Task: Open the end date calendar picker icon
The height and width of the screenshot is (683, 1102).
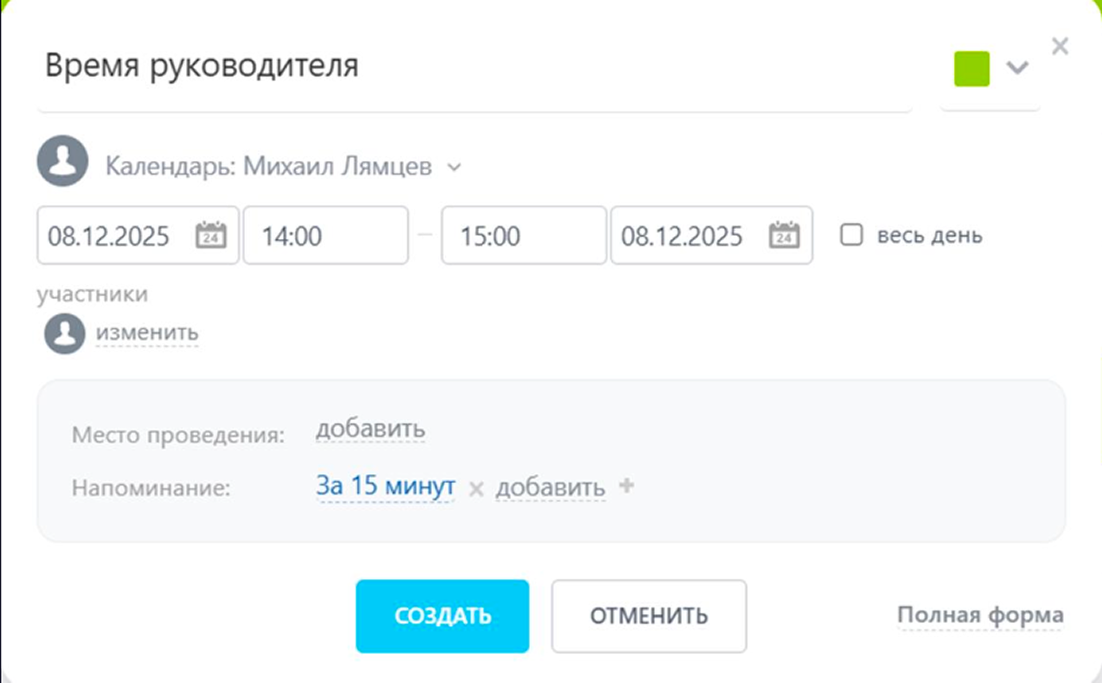Action: [x=784, y=235]
